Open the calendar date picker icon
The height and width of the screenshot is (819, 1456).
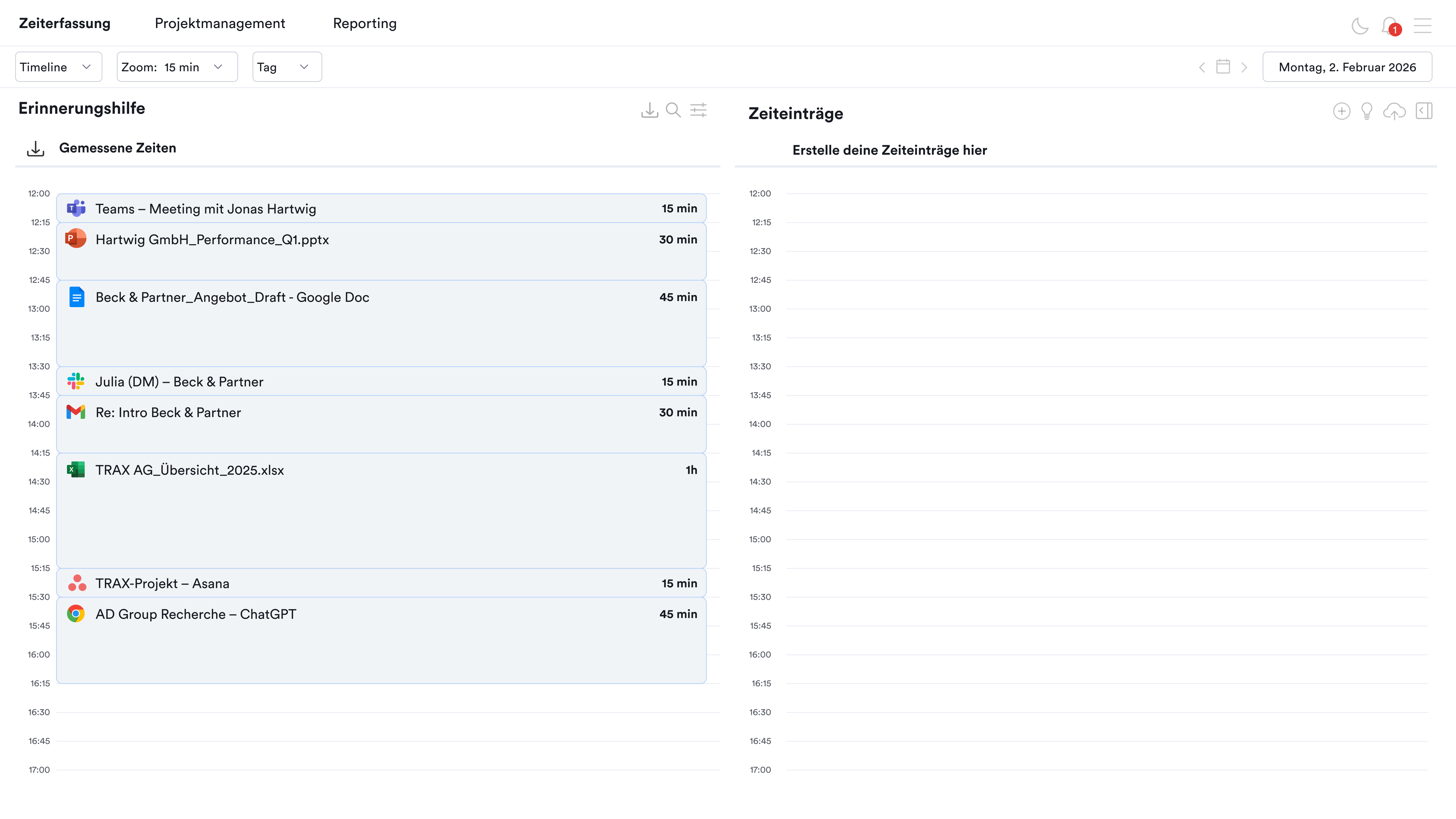1223,67
